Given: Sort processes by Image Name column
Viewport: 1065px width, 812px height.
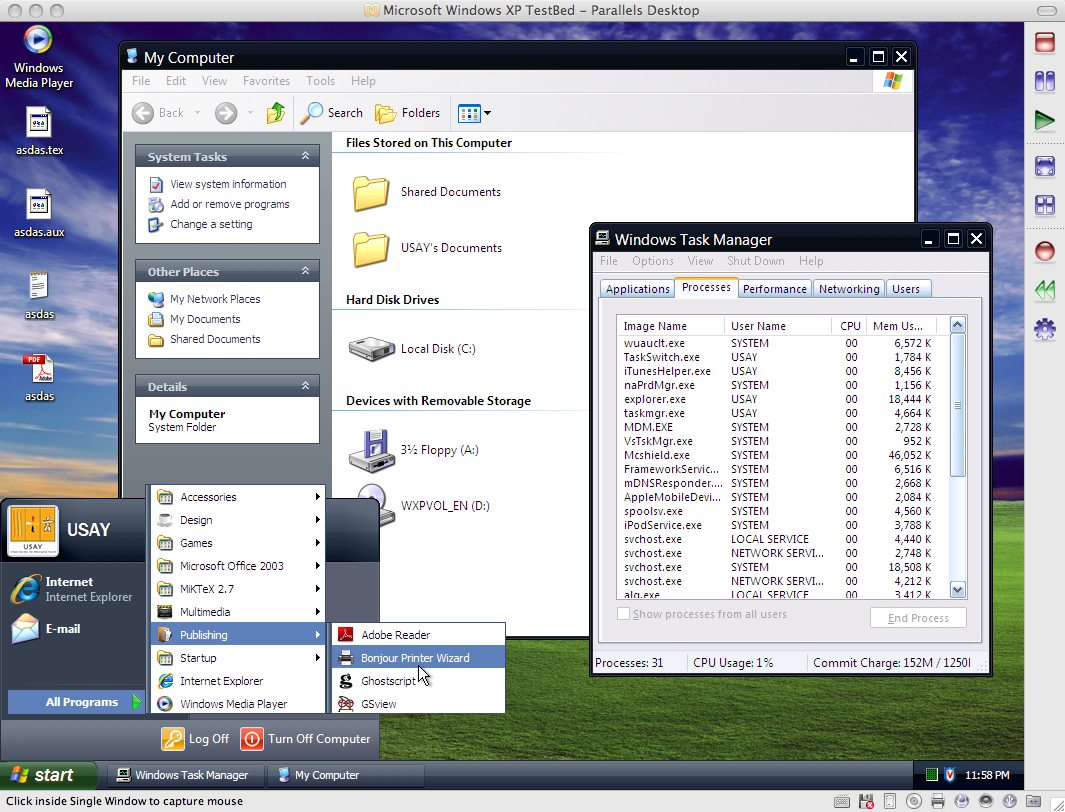Looking at the screenshot, I should point(670,326).
